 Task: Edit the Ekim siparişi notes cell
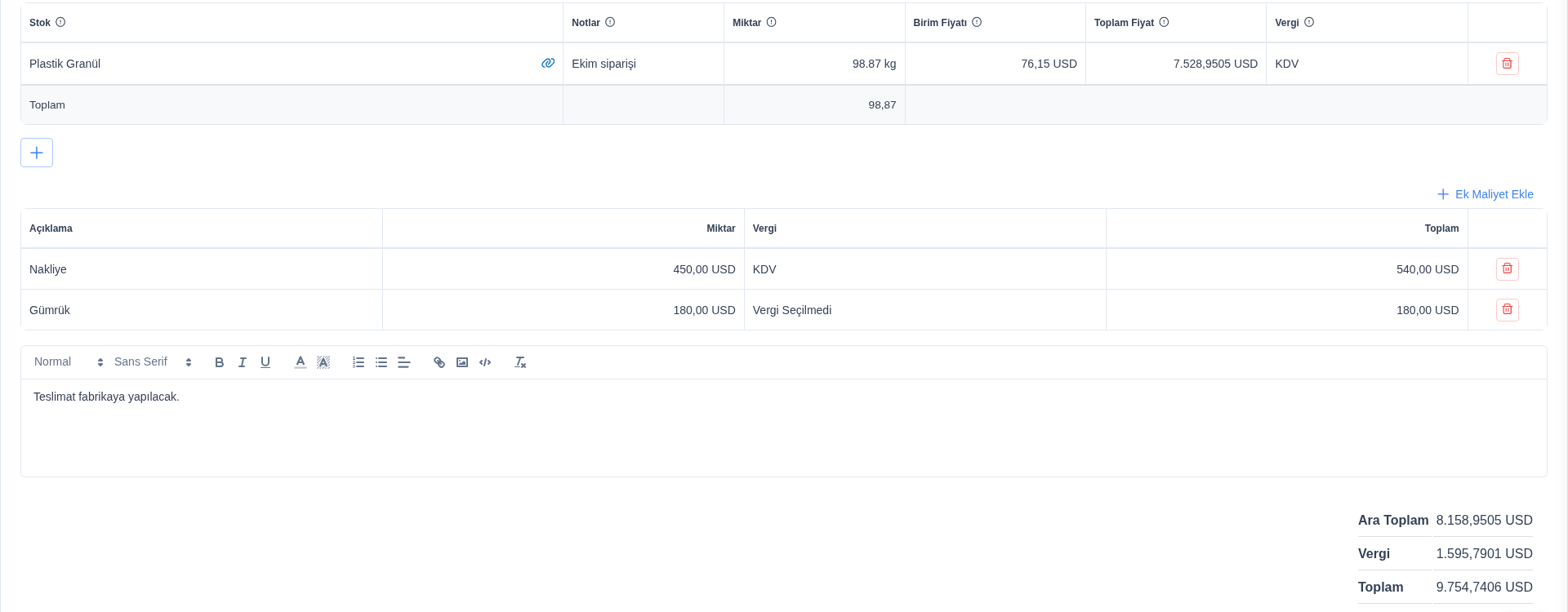click(644, 64)
